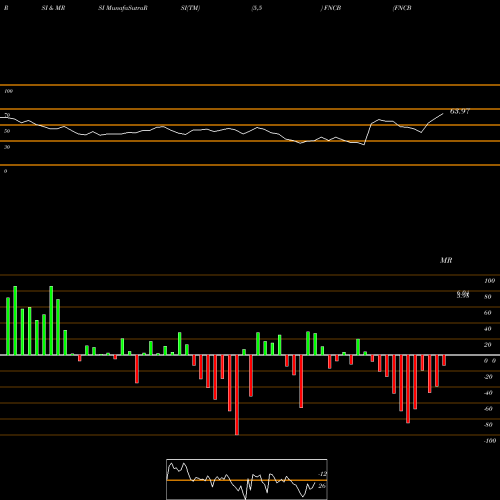500x500 pixels.
Task: Click the -100 label on the MR axis
Action: tap(489, 441)
